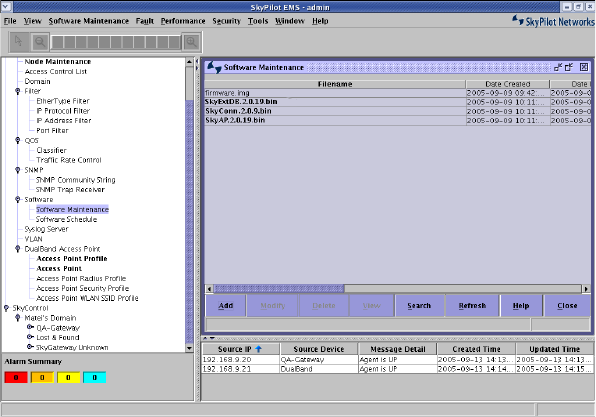Click the tree scrollbar down arrow
The image size is (596, 417).
(189, 348)
